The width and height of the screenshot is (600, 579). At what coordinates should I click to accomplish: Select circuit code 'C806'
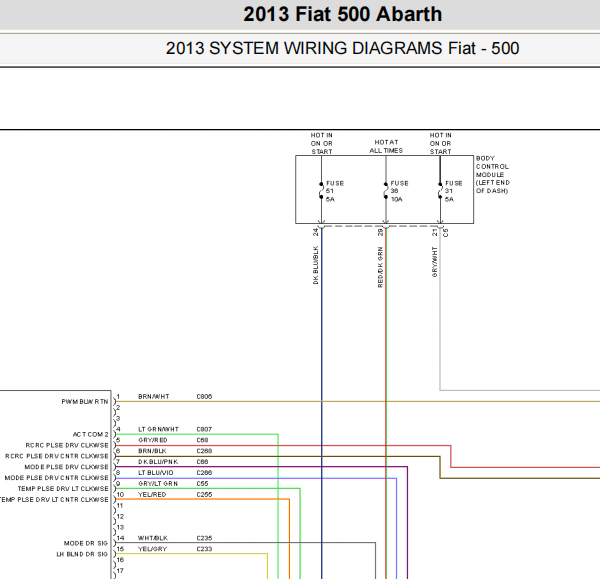point(204,397)
